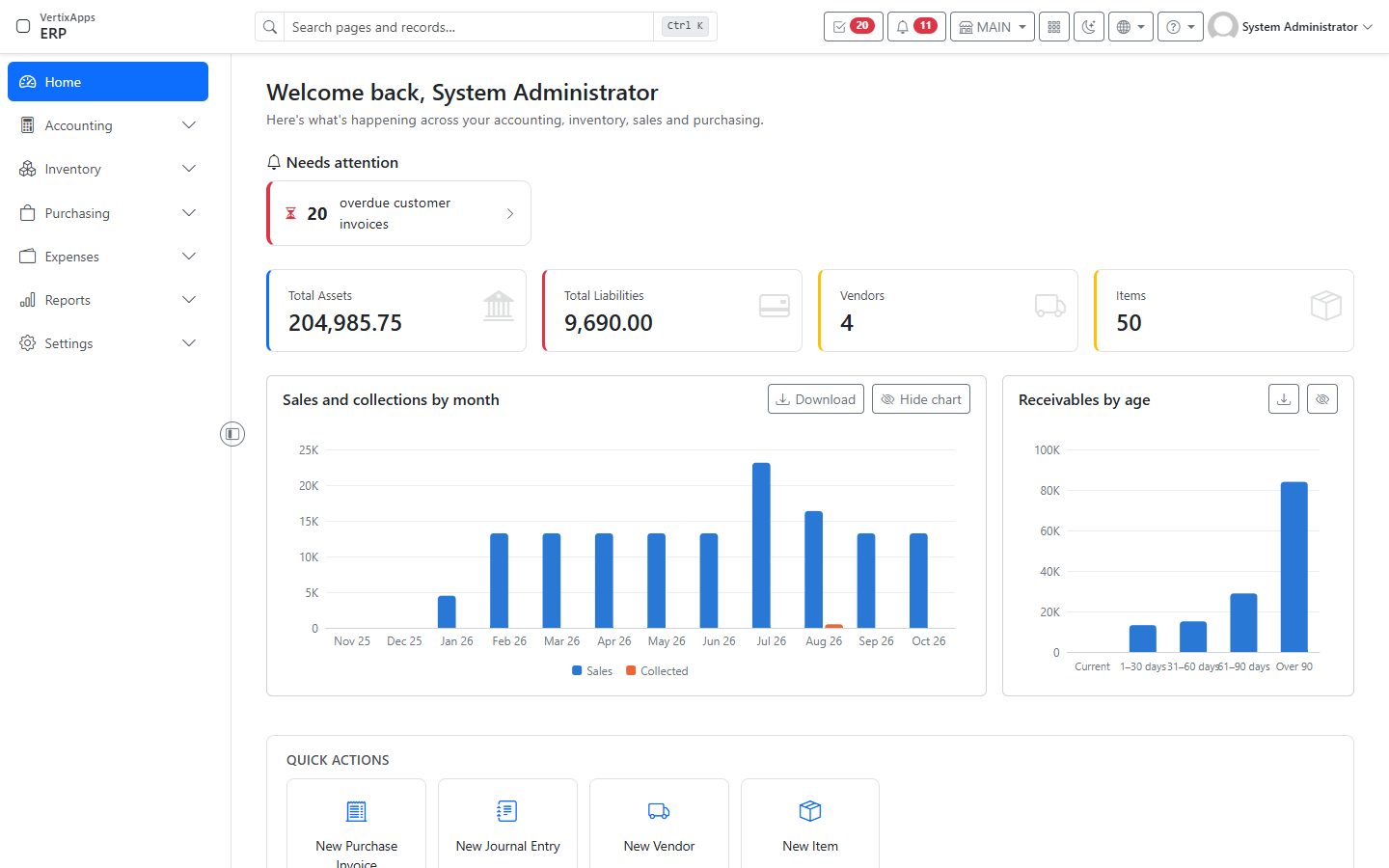
Task: Open the MAIN branch dropdown
Action: [992, 27]
